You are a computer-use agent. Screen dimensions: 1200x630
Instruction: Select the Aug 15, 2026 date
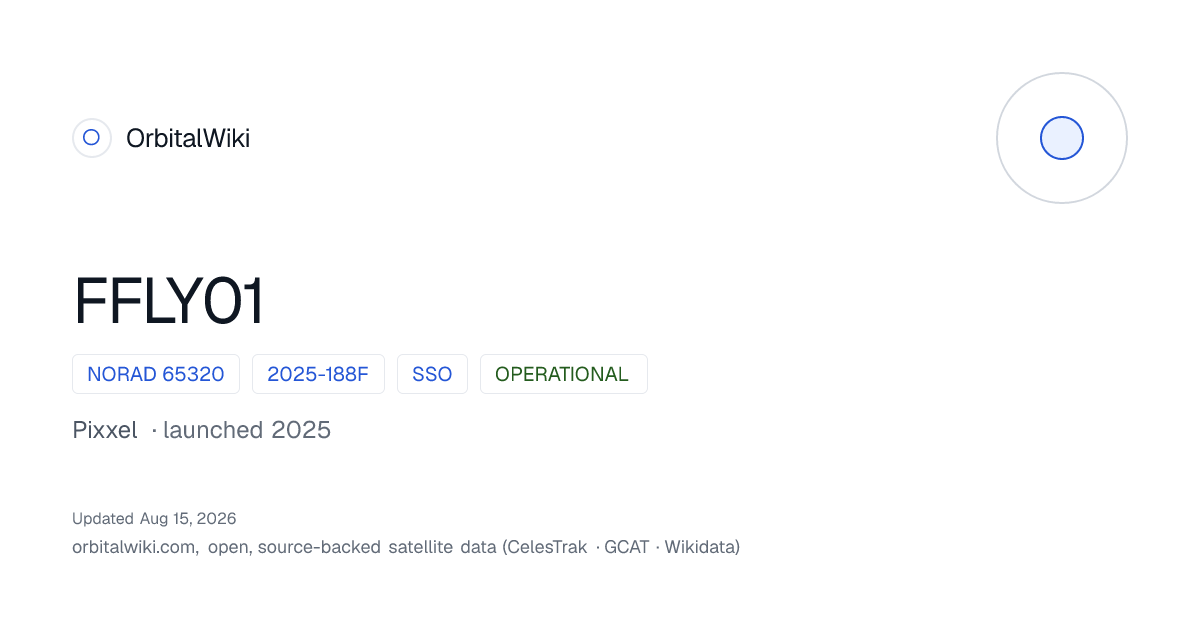click(x=188, y=518)
